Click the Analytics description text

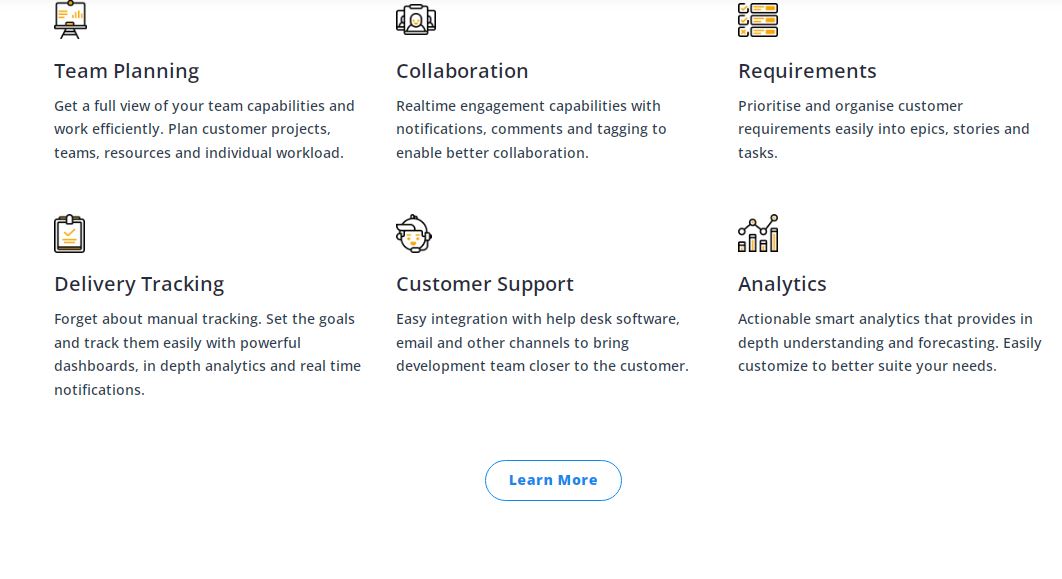[889, 342]
